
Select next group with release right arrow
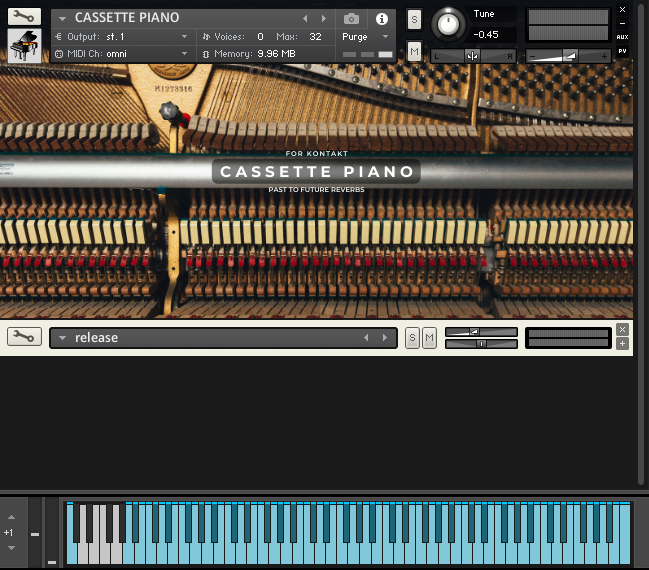pyautogui.click(x=385, y=338)
